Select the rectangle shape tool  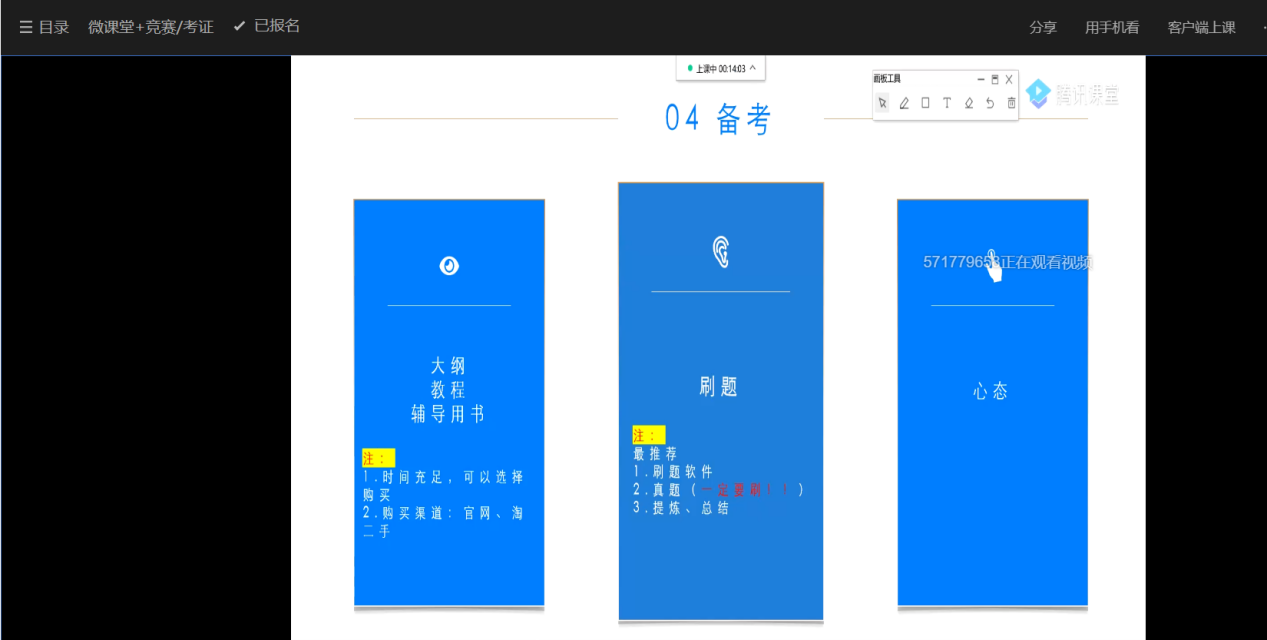925,103
